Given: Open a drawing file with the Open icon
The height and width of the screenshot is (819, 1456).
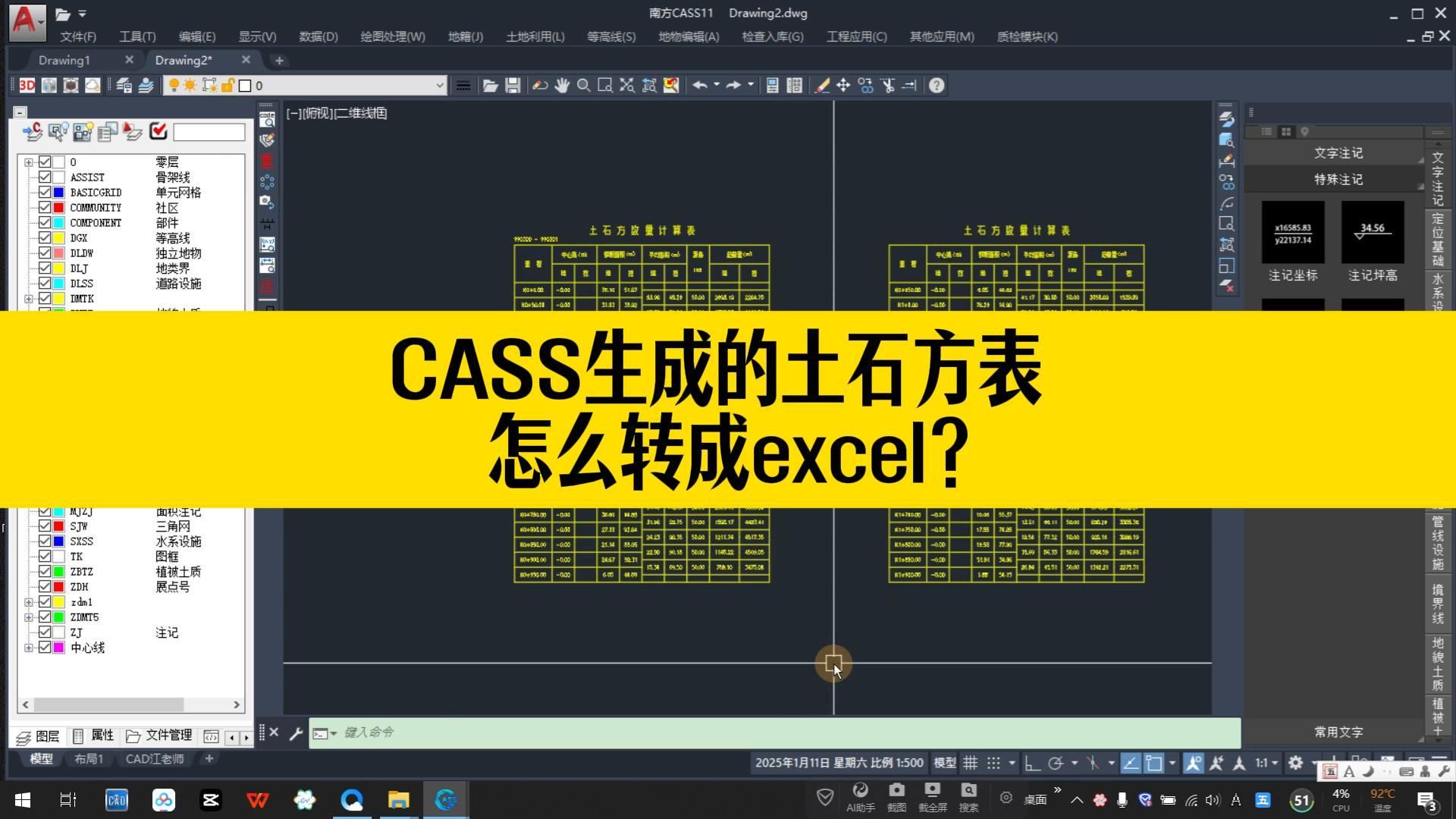Looking at the screenshot, I should [x=490, y=85].
